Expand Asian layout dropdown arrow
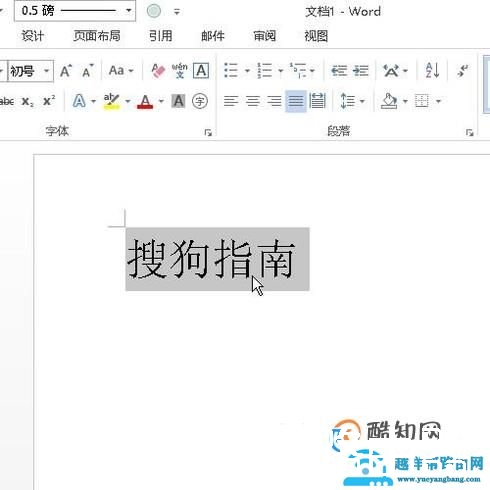Image resolution: width=490 pixels, height=490 pixels. click(x=405, y=71)
